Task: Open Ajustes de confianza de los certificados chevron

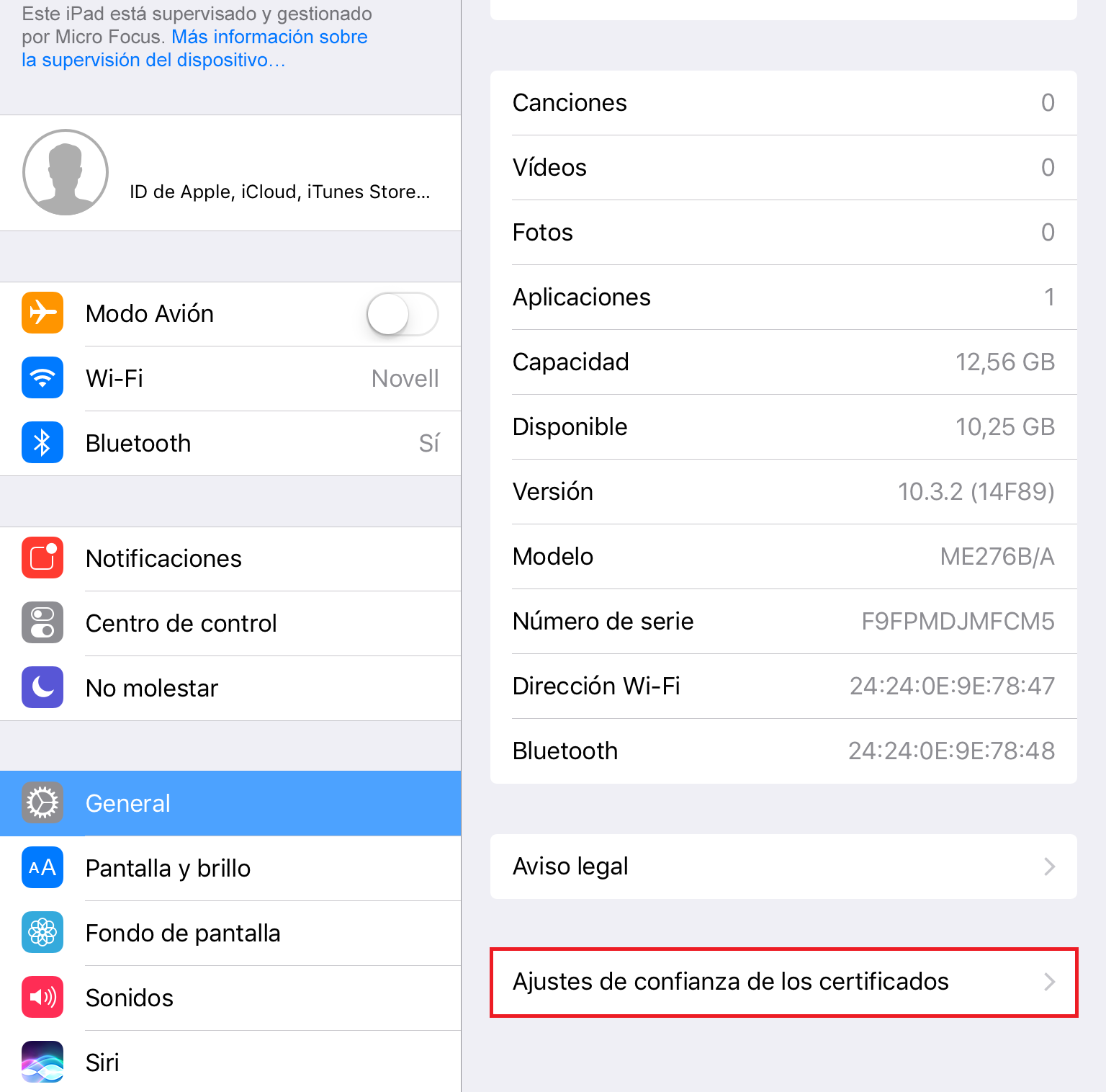Action: (1050, 982)
